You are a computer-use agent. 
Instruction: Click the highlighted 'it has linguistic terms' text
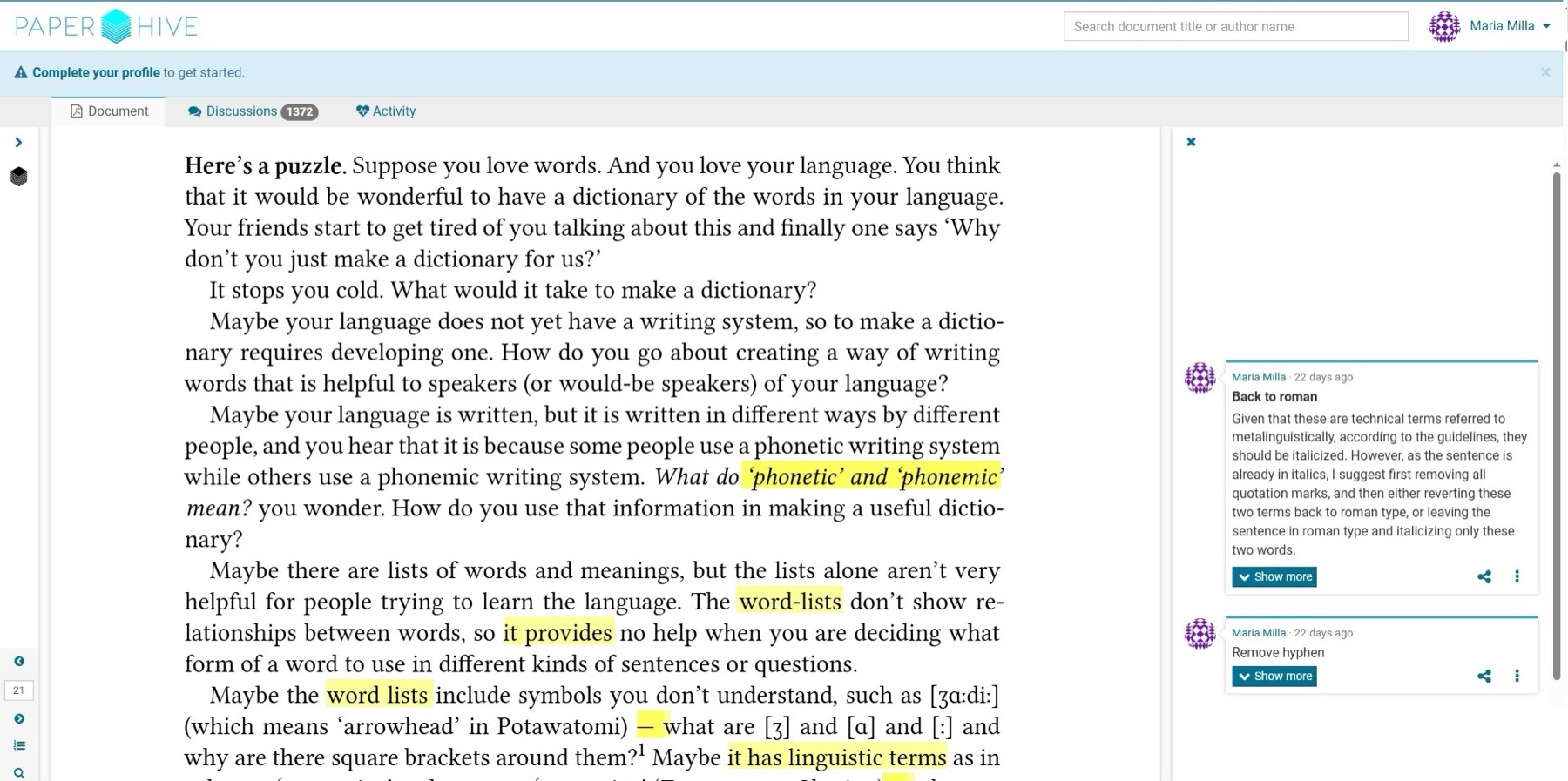click(836, 757)
